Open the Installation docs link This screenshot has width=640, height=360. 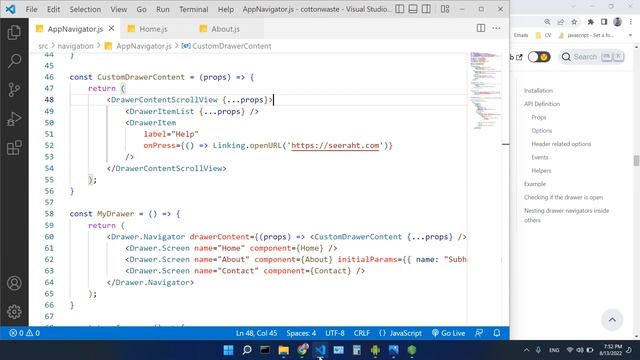click(538, 91)
